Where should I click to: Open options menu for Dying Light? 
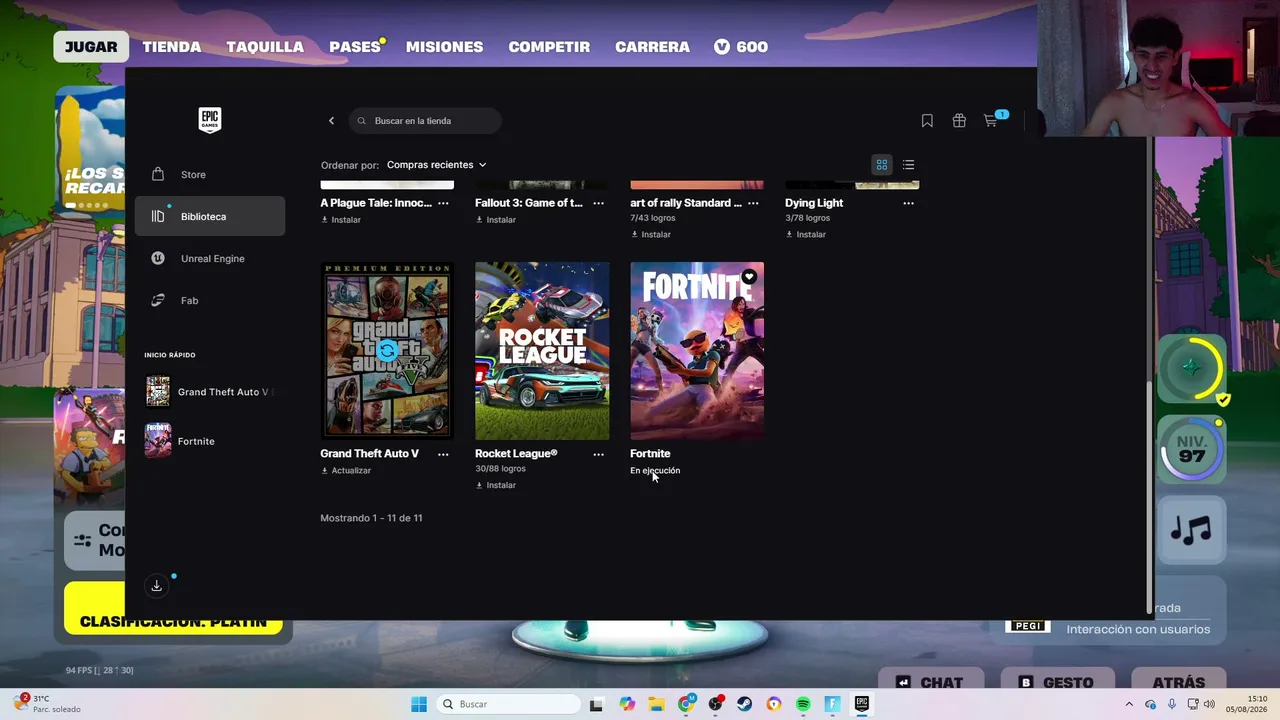(908, 203)
